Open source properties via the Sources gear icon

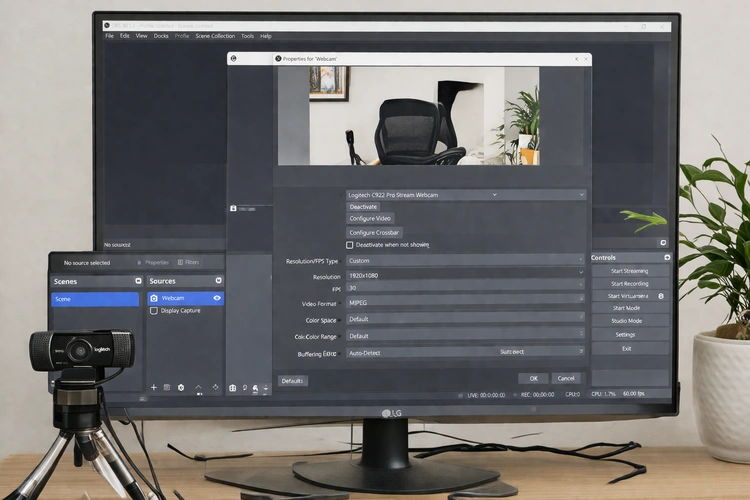[181, 387]
